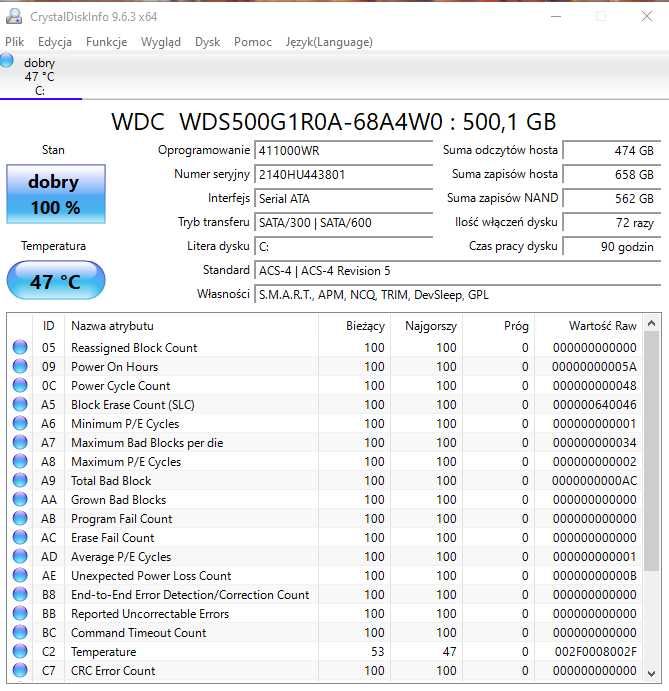The image size is (669, 691).
Task: Click scroll down arrow of attribute list
Action: (x=651, y=673)
